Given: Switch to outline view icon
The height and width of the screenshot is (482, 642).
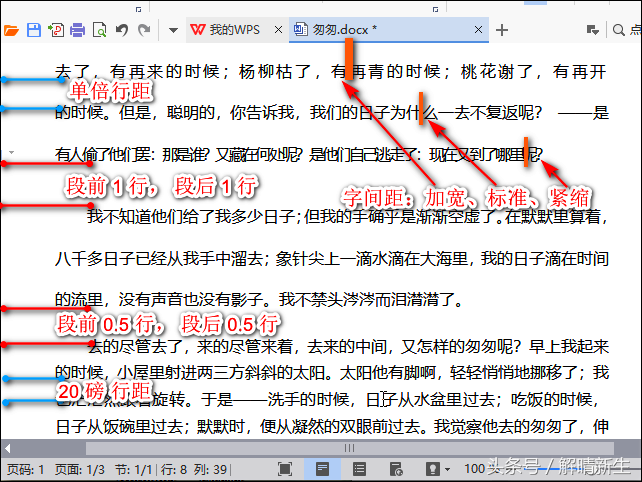Looking at the screenshot, I should pos(359,469).
